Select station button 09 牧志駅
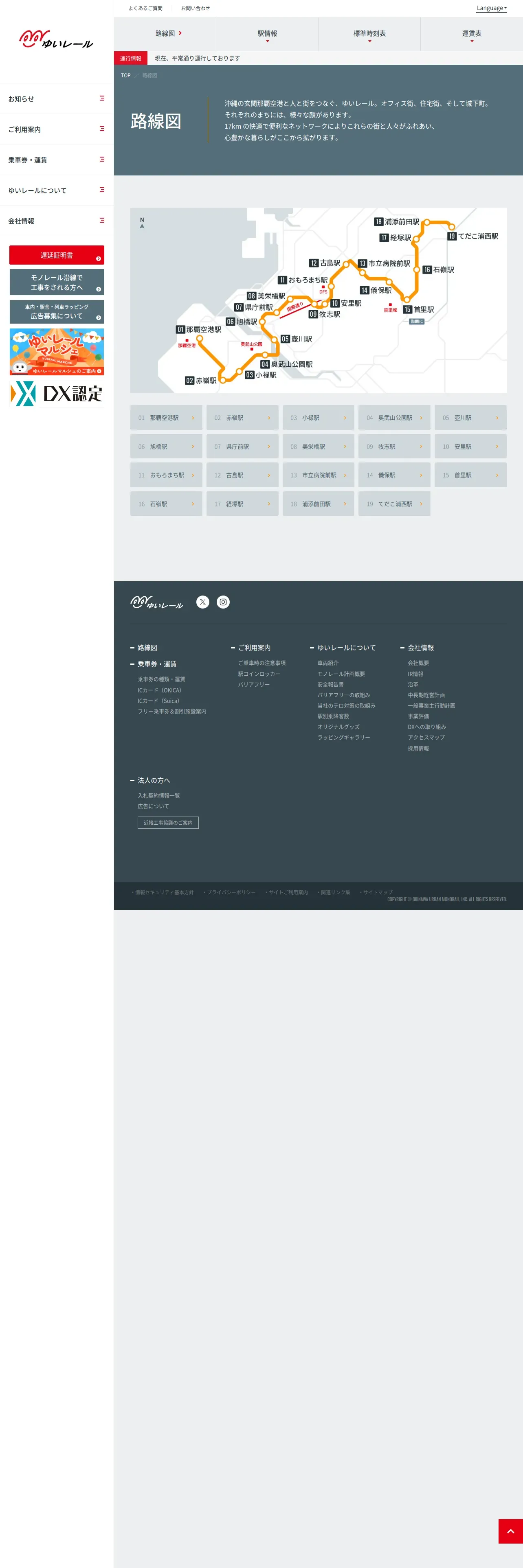Viewport: 523px width, 1568px height. [x=395, y=447]
